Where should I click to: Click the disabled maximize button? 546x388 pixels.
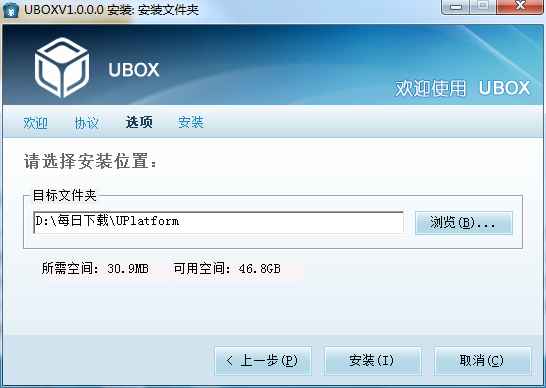483,7
